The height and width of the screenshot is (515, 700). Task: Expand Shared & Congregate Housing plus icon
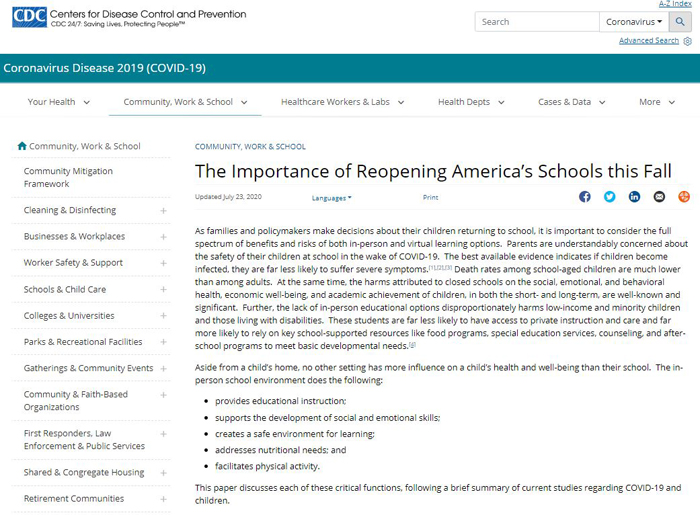pos(163,473)
